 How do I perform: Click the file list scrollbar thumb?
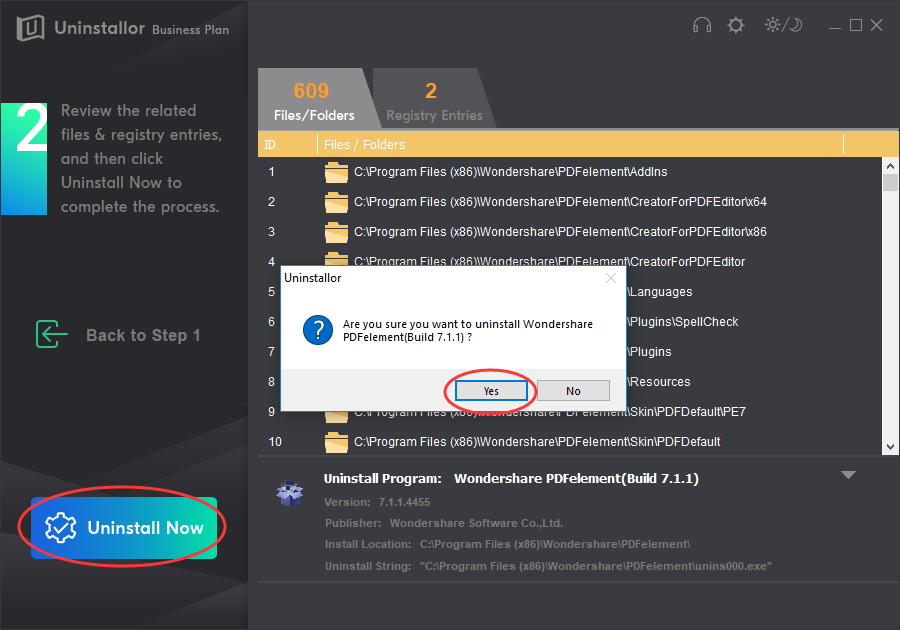[x=890, y=183]
